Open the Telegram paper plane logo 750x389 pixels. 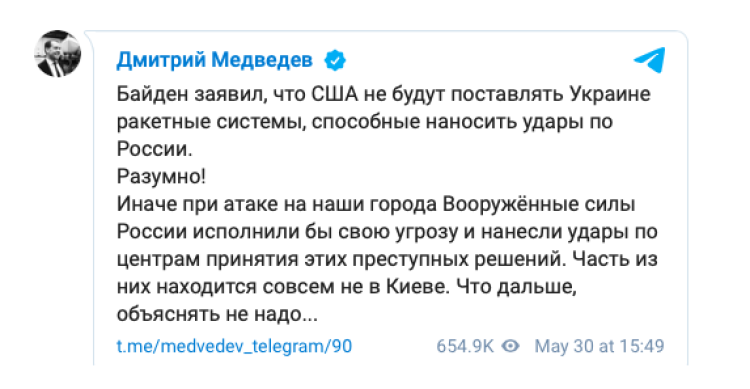coord(650,60)
